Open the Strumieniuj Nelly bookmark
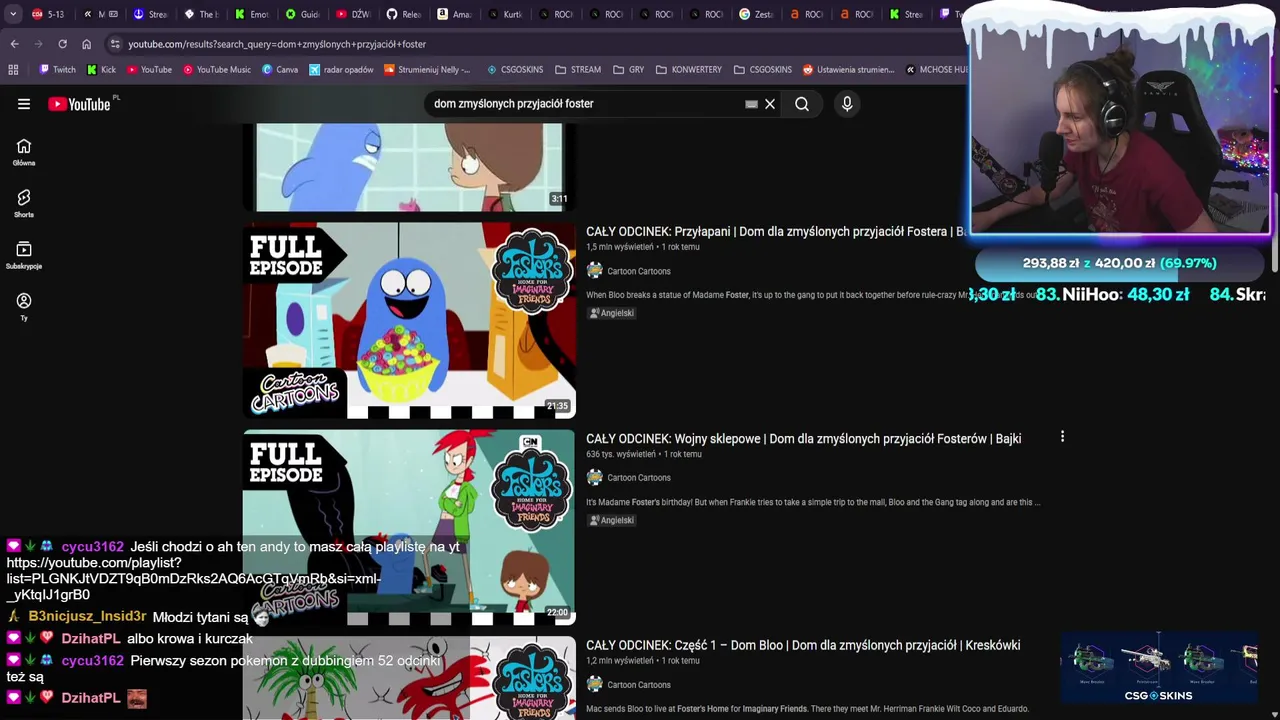This screenshot has height=720, width=1280. pos(428,70)
